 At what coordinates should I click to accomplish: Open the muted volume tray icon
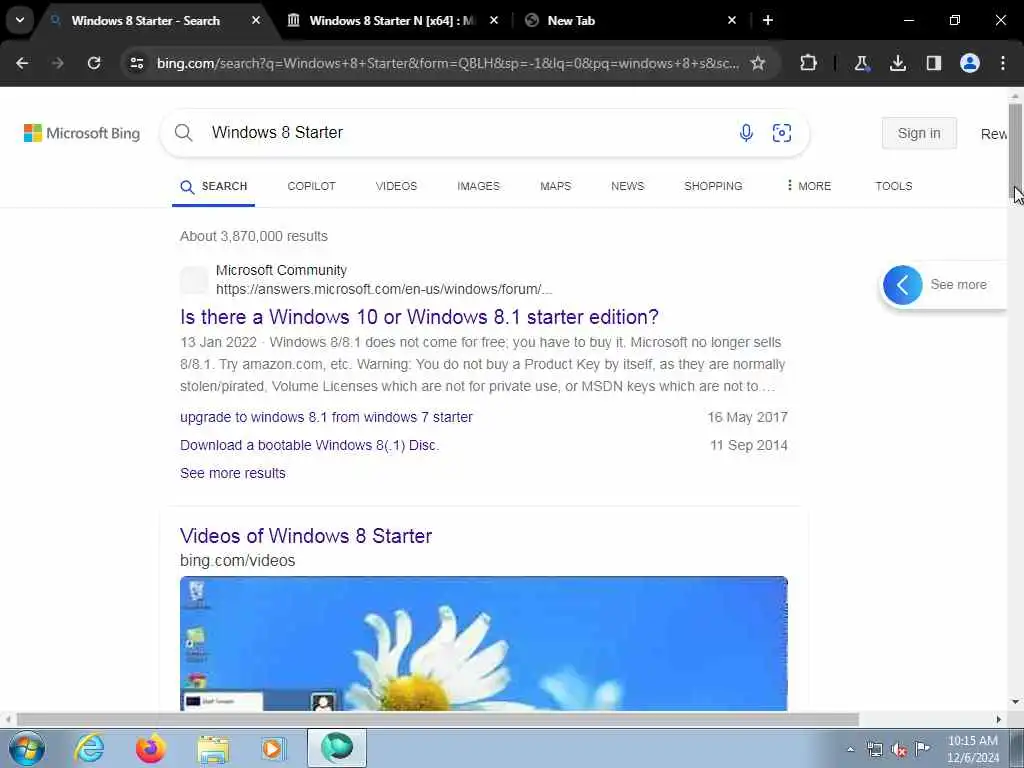click(899, 749)
